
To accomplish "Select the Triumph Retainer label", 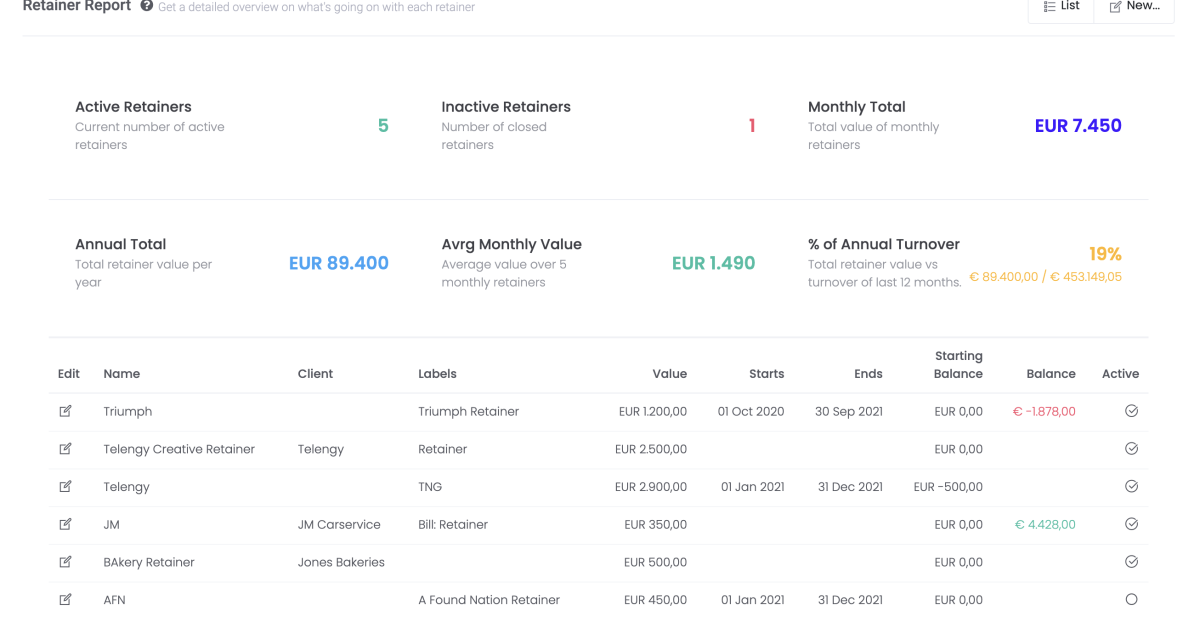I will [468, 411].
